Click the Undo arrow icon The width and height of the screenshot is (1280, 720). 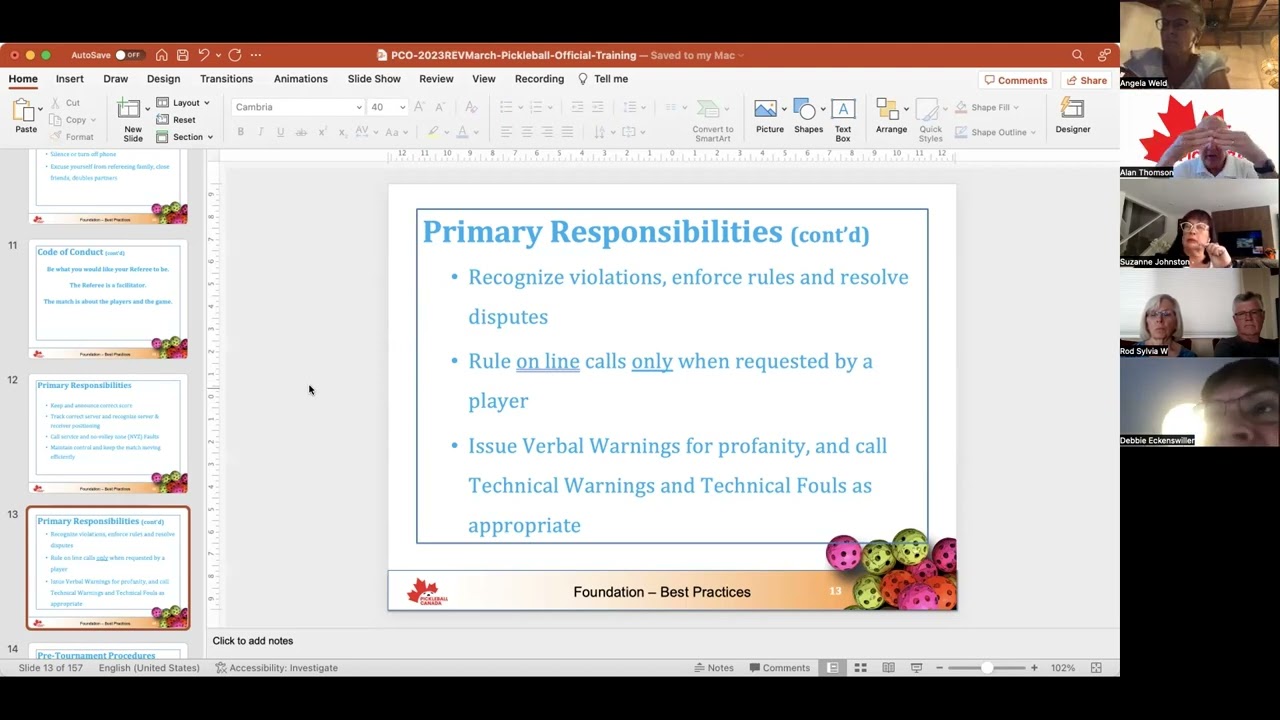click(x=203, y=55)
